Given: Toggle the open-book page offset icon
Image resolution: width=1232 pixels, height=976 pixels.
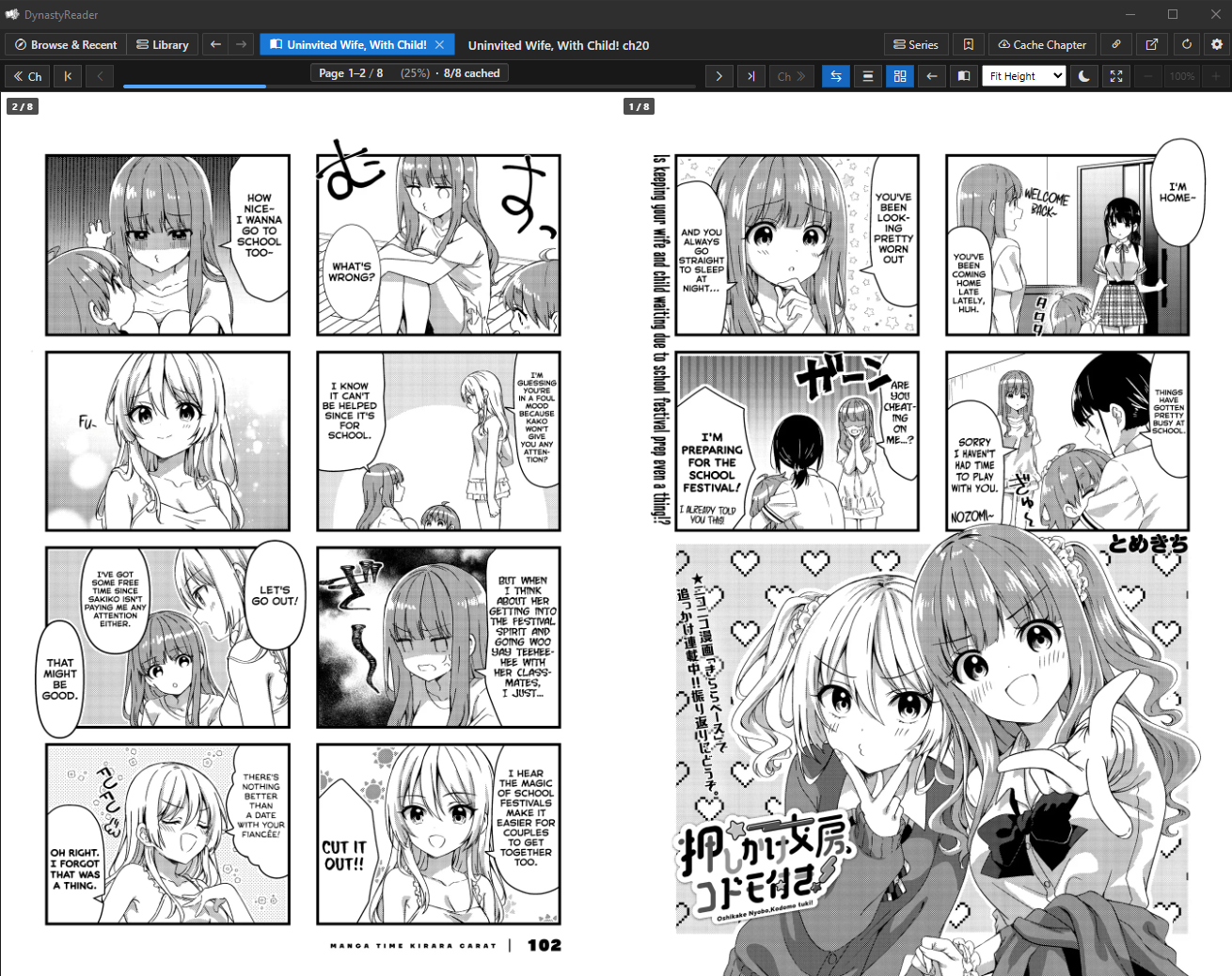Looking at the screenshot, I should pos(964,76).
